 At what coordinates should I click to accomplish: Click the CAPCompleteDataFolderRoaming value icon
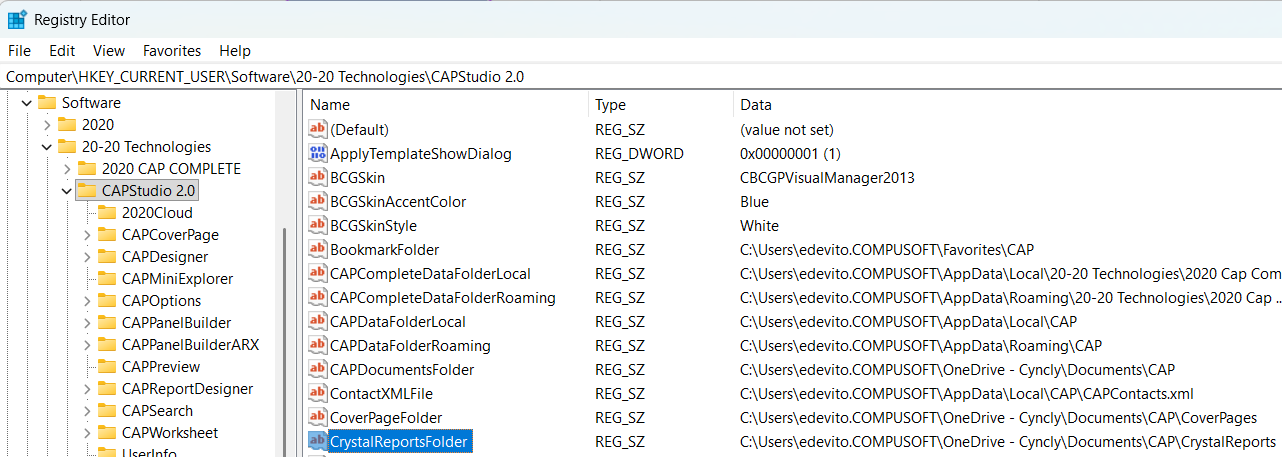pyautogui.click(x=318, y=297)
